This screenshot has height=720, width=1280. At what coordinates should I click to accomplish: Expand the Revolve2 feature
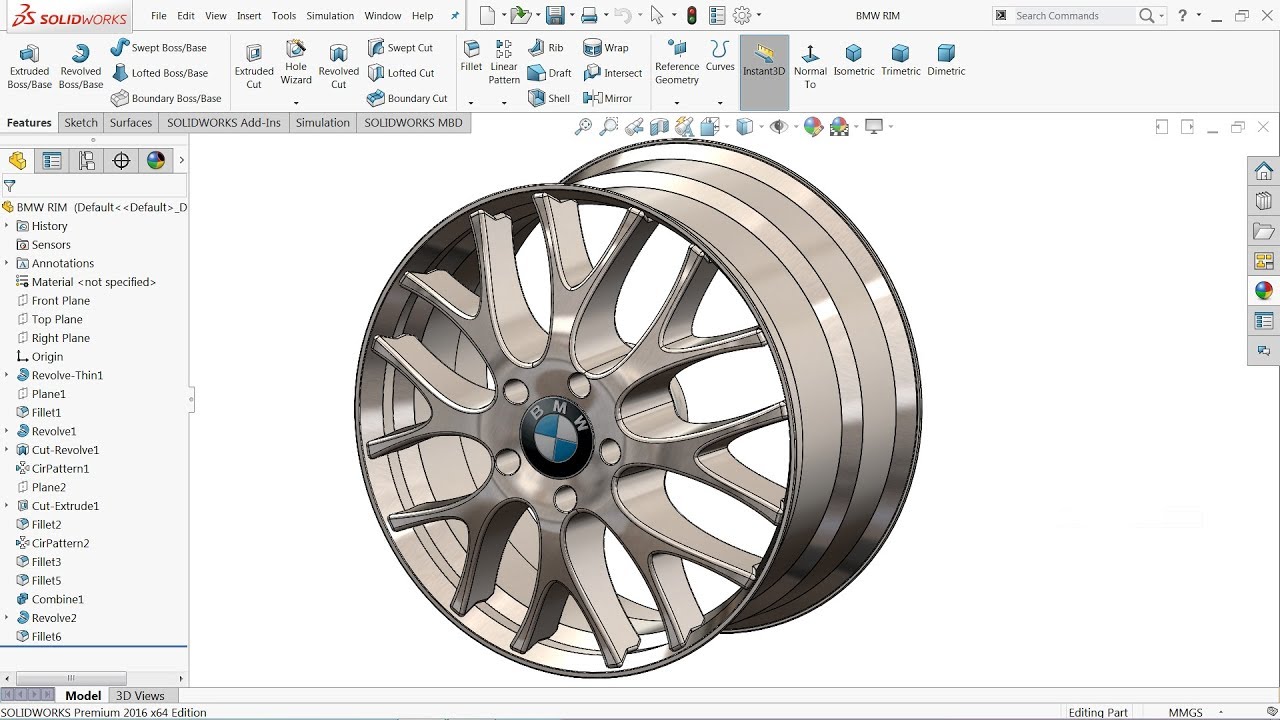(6, 618)
